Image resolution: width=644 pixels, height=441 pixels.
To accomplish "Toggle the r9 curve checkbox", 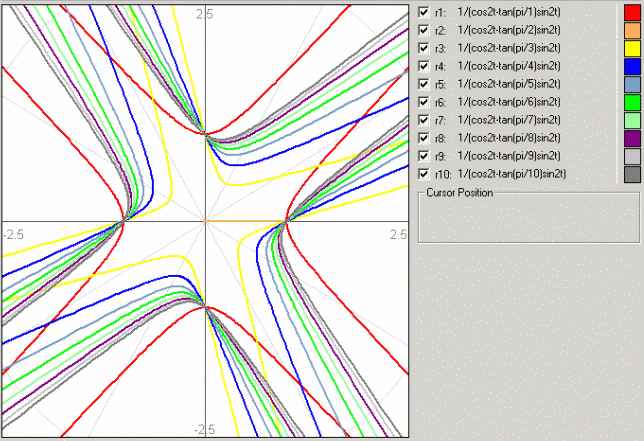I will 424,156.
